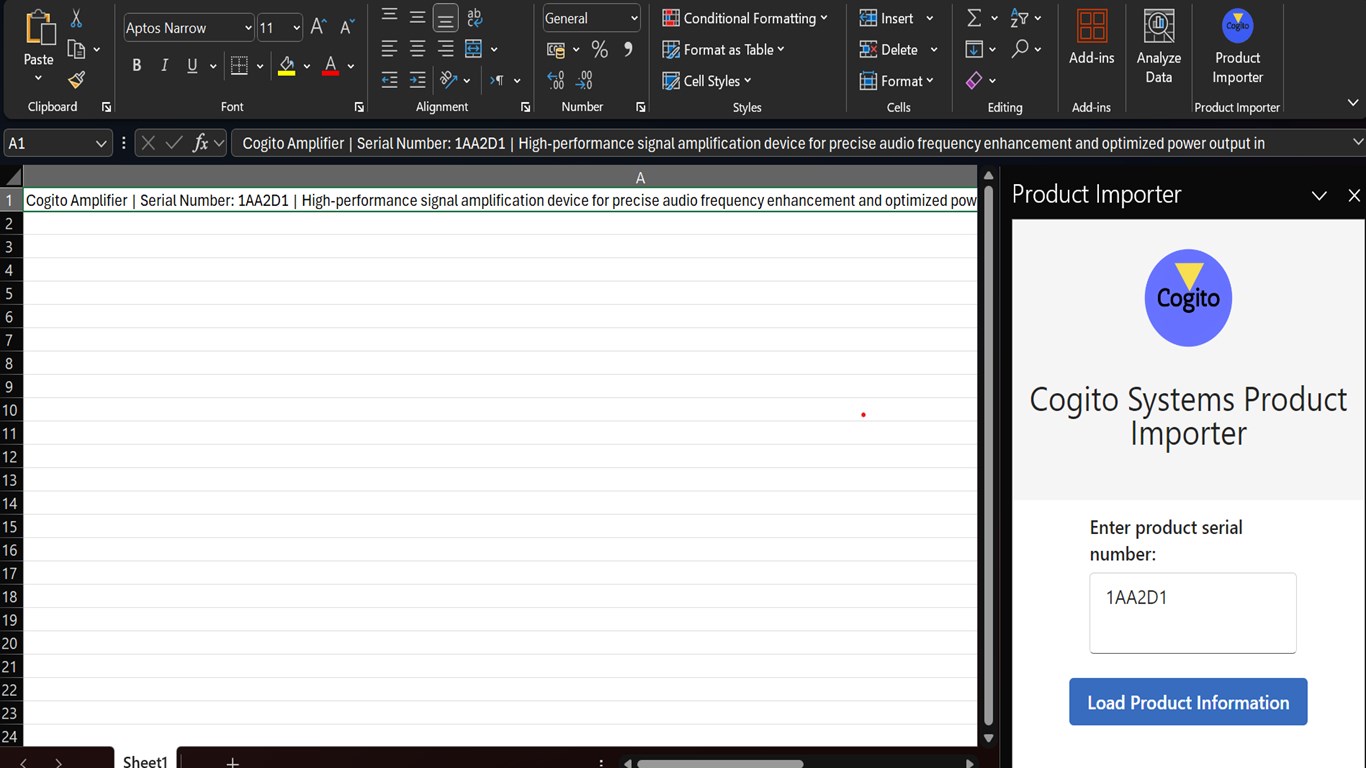Apply the Borders icon to the cell

[239, 66]
